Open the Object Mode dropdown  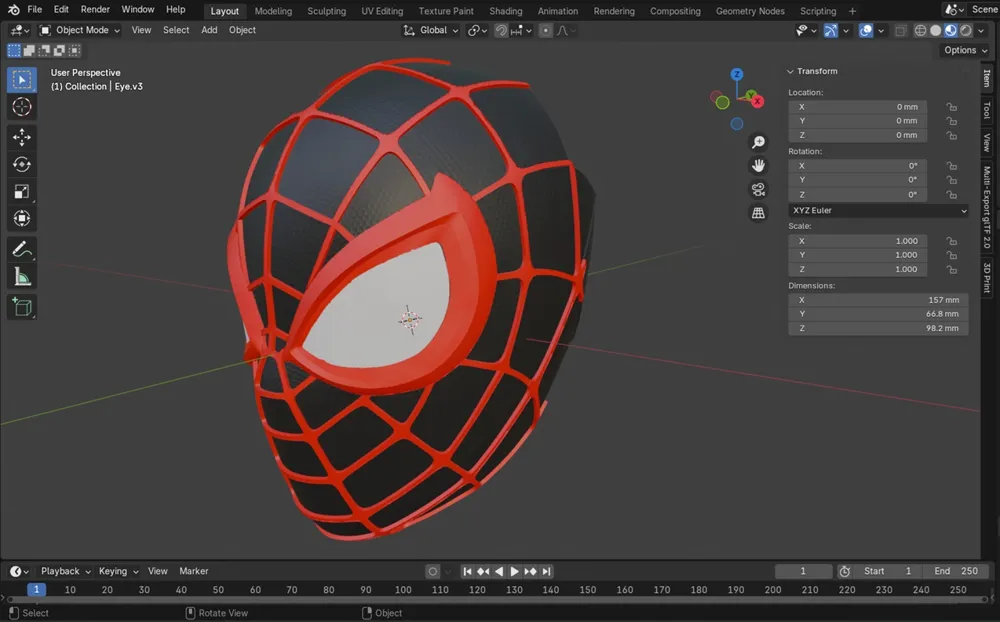coord(80,30)
